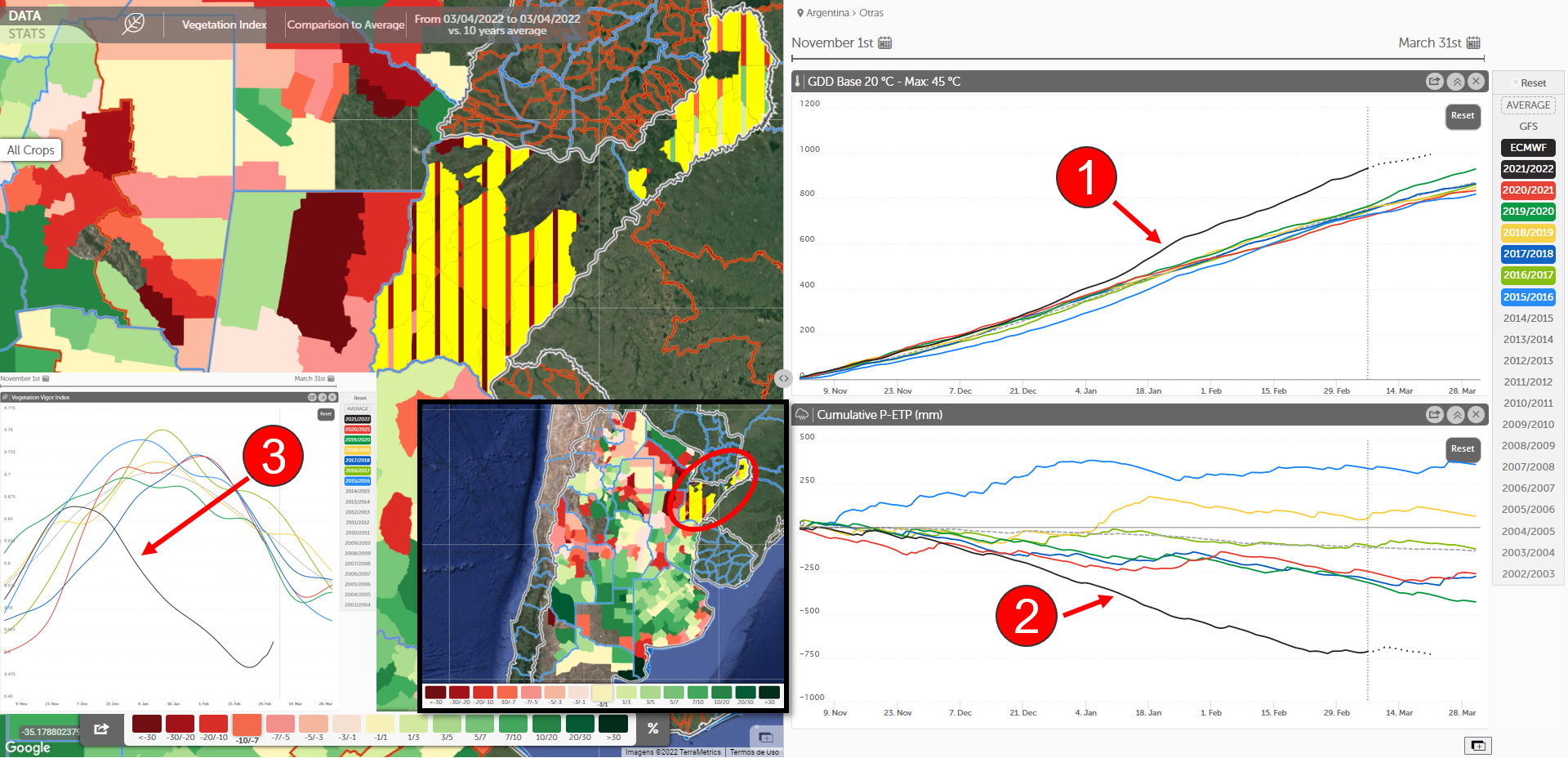This screenshot has height=758, width=1568.
Task: Select the 10/20 legend swatch
Action: (x=546, y=724)
